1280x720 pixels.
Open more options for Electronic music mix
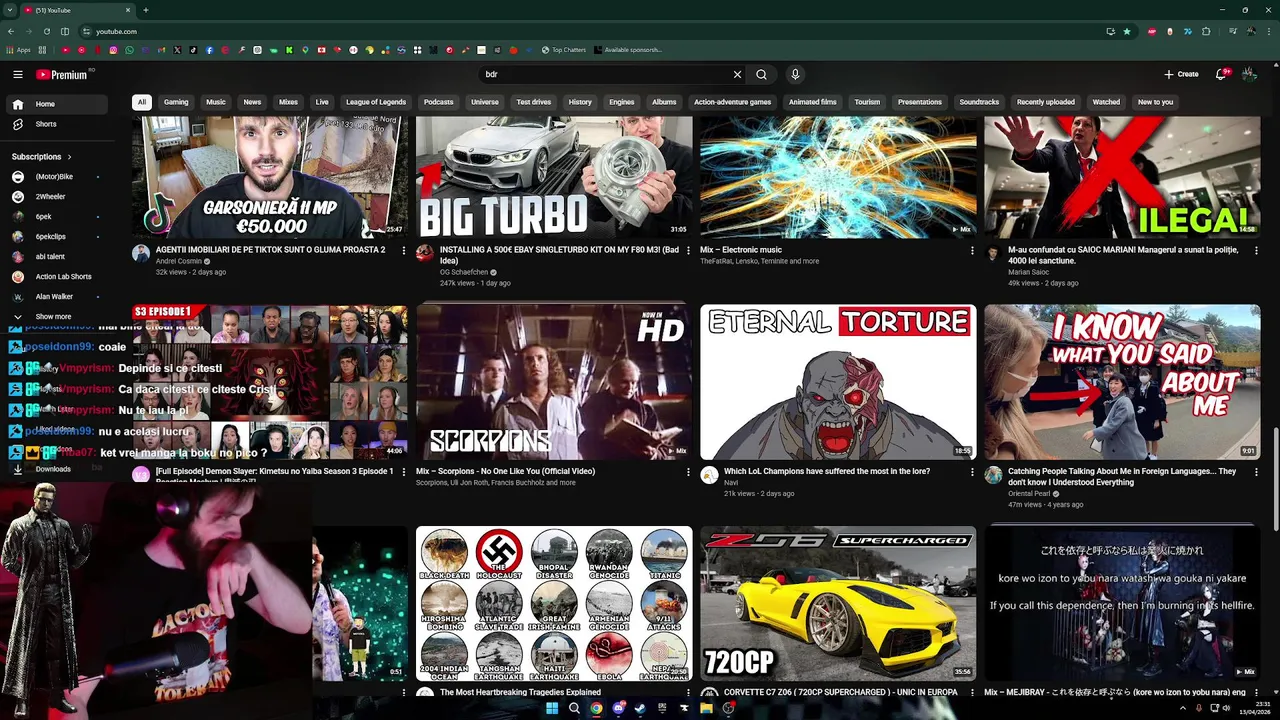click(x=972, y=251)
